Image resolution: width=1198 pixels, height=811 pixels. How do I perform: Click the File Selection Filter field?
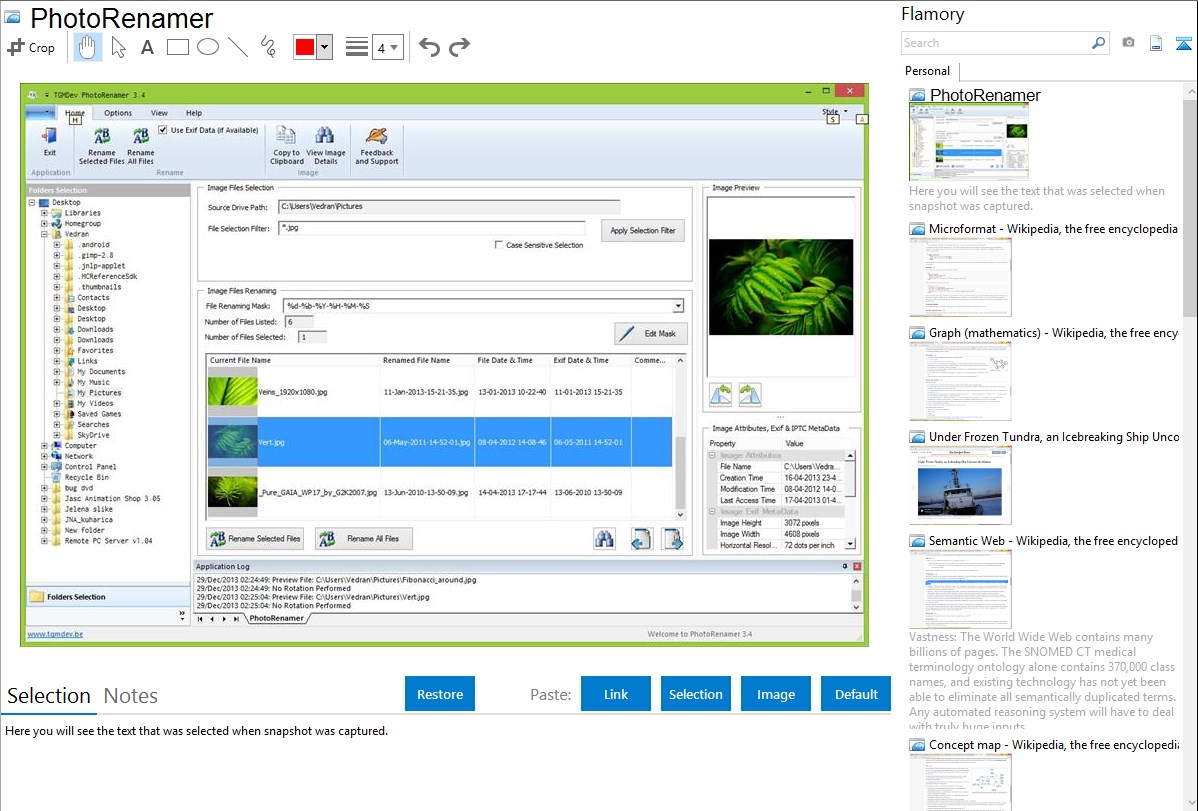[432, 228]
